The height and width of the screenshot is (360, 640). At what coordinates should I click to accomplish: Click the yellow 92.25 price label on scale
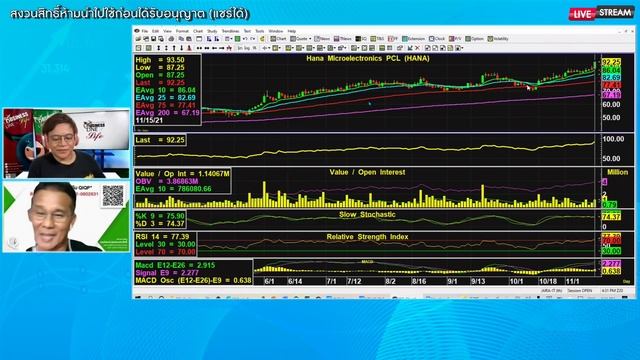(611, 62)
